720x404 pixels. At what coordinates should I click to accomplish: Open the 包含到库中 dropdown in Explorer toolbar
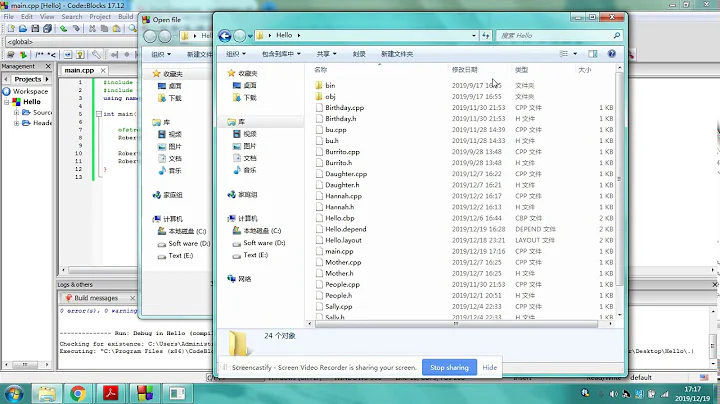tap(281, 54)
